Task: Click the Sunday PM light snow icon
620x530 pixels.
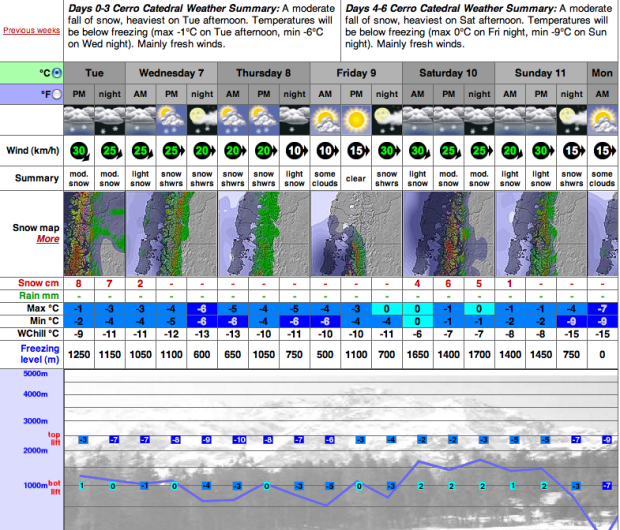Action: [541, 120]
